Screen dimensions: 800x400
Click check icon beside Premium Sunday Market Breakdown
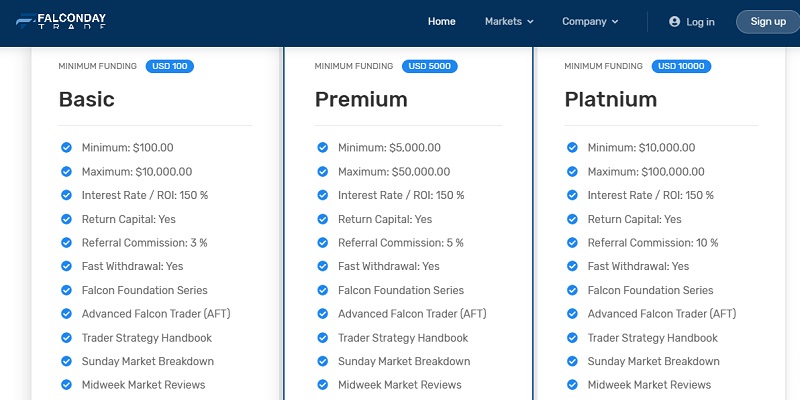pyautogui.click(x=322, y=361)
